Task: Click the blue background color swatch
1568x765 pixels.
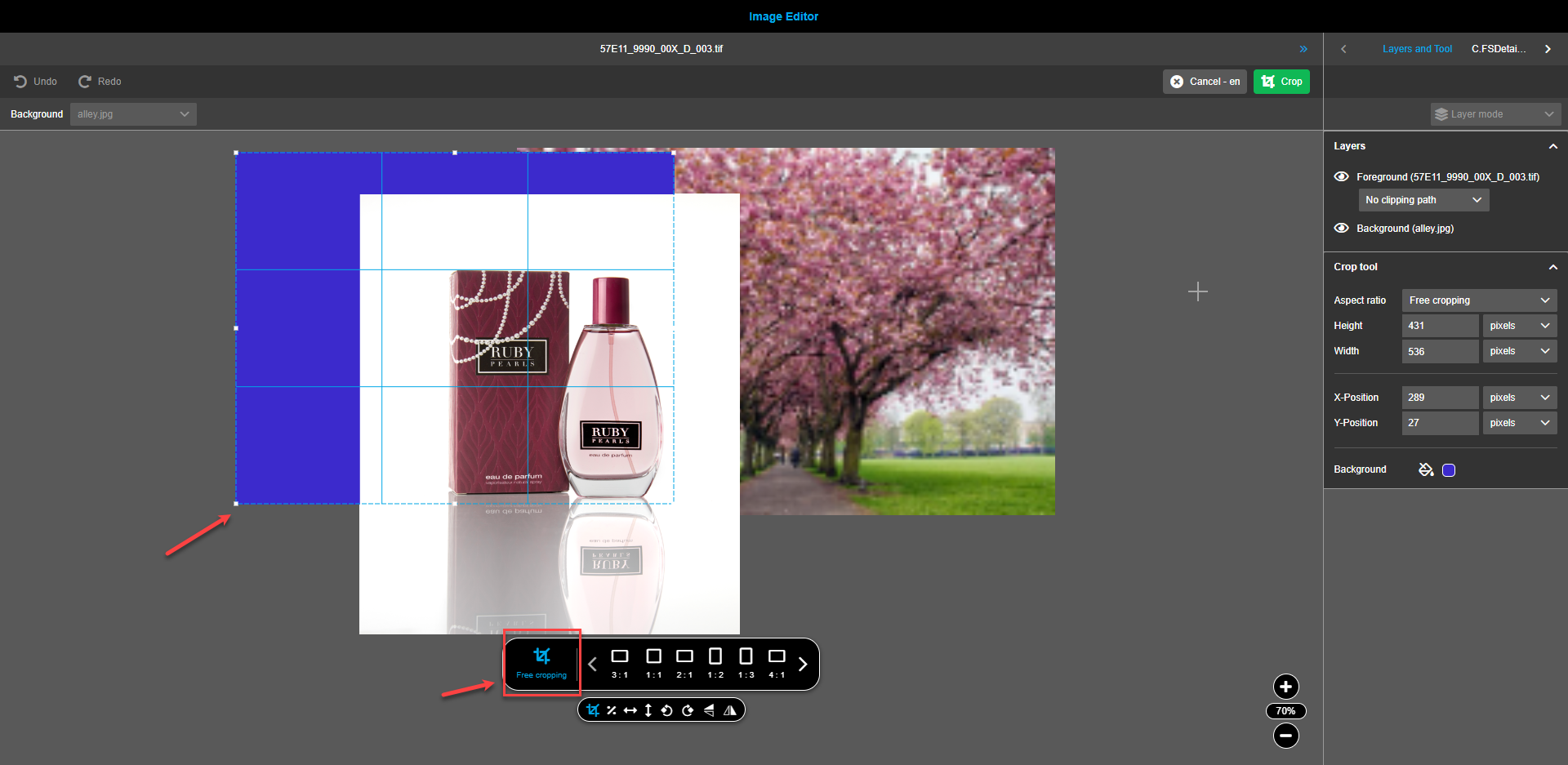Action: click(x=1450, y=469)
